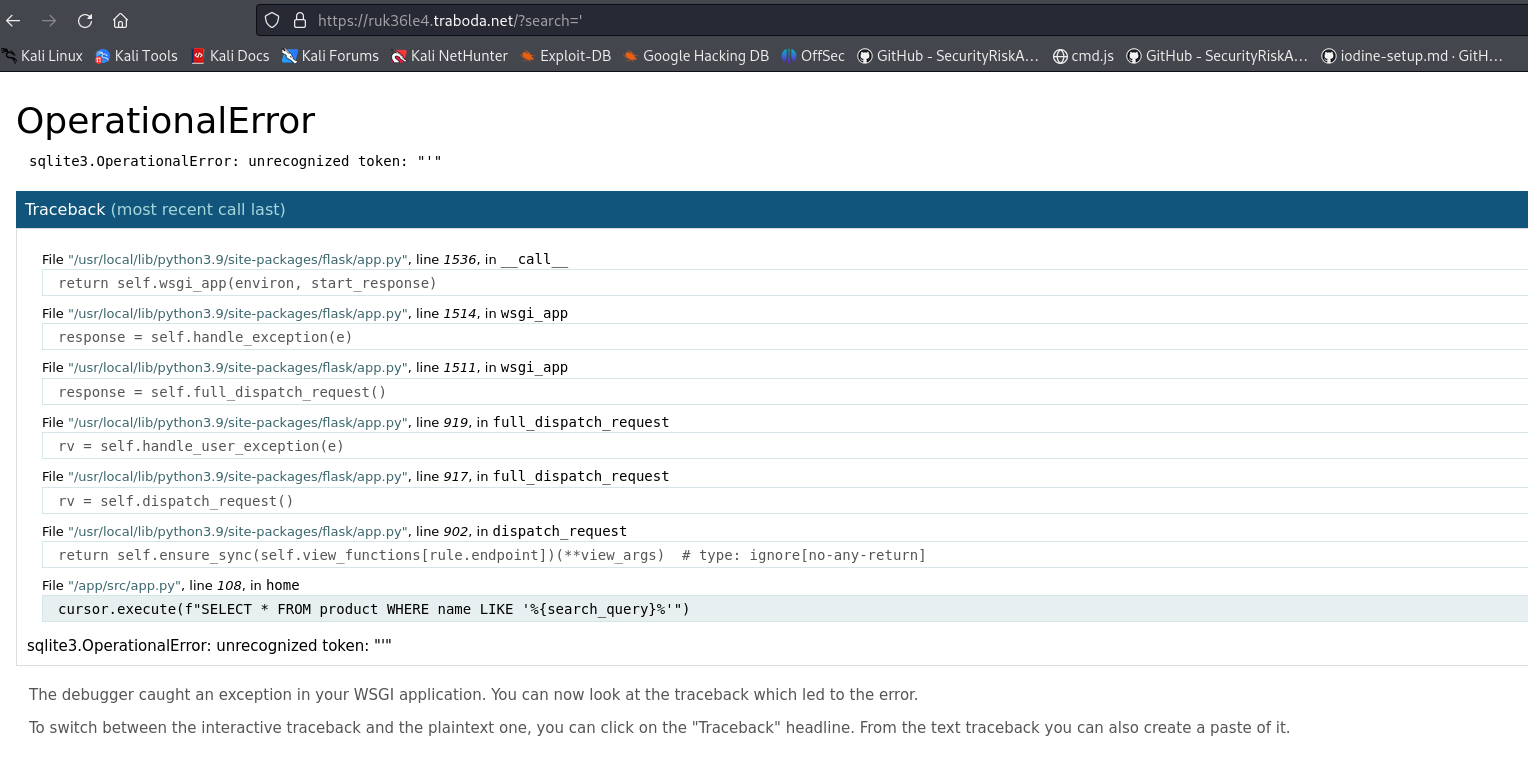Image resolution: width=1528 pixels, height=757 pixels.
Task: Select the /app/src/app.py line 108 frame header
Action: 170,585
